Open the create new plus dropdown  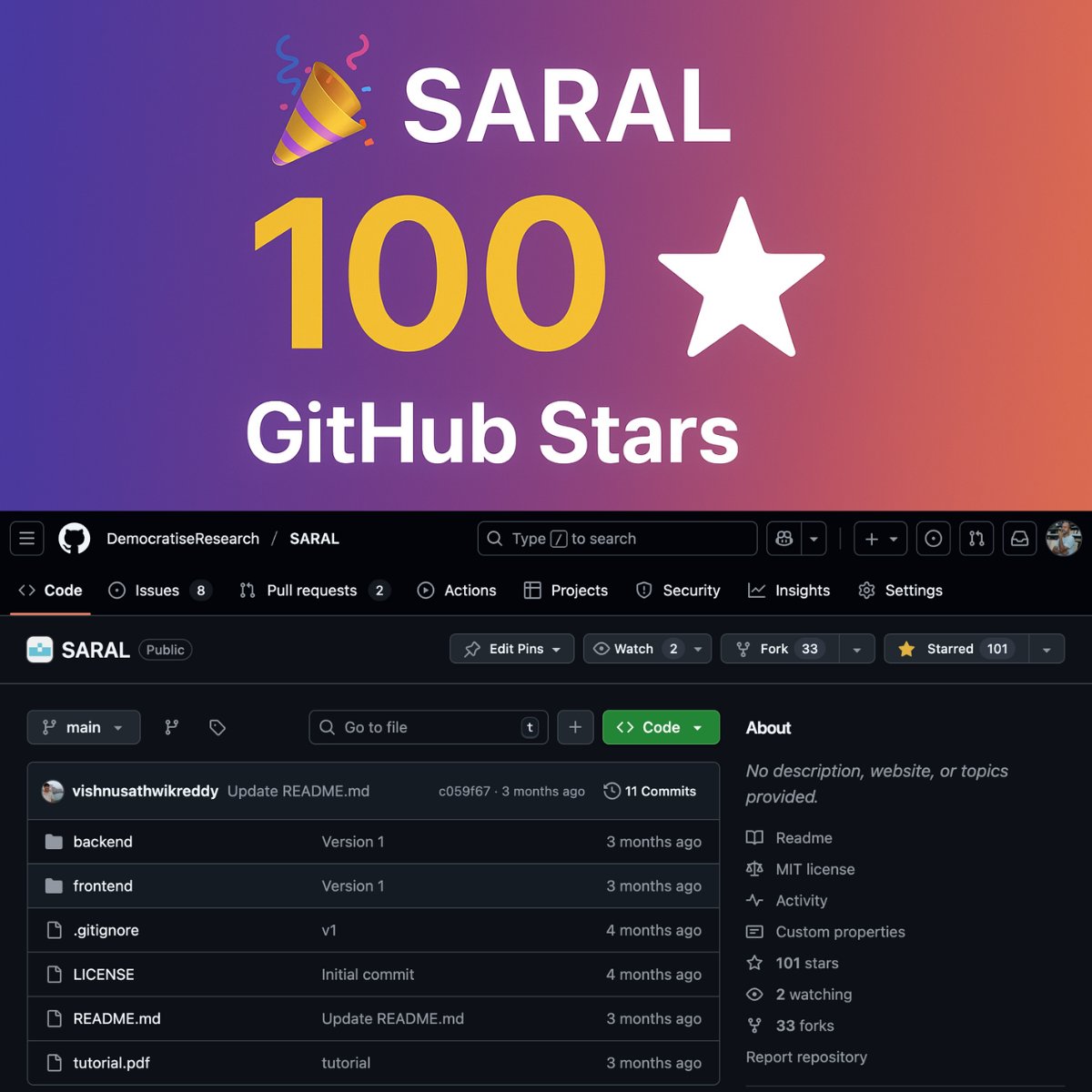click(881, 539)
